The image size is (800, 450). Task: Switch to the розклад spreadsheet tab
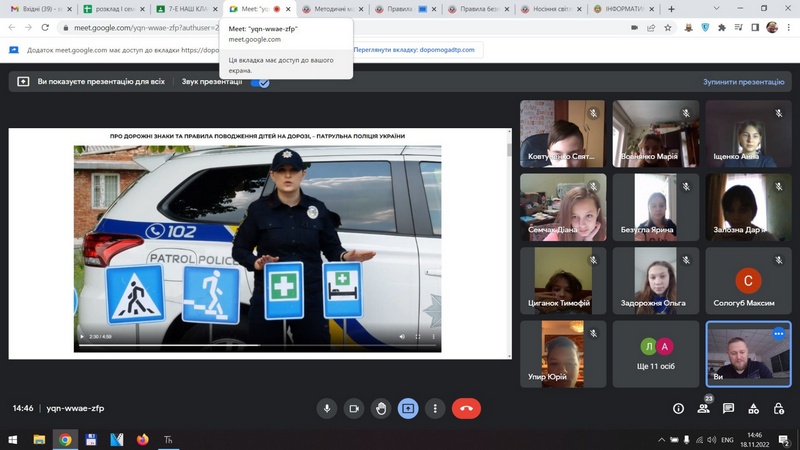(x=114, y=9)
